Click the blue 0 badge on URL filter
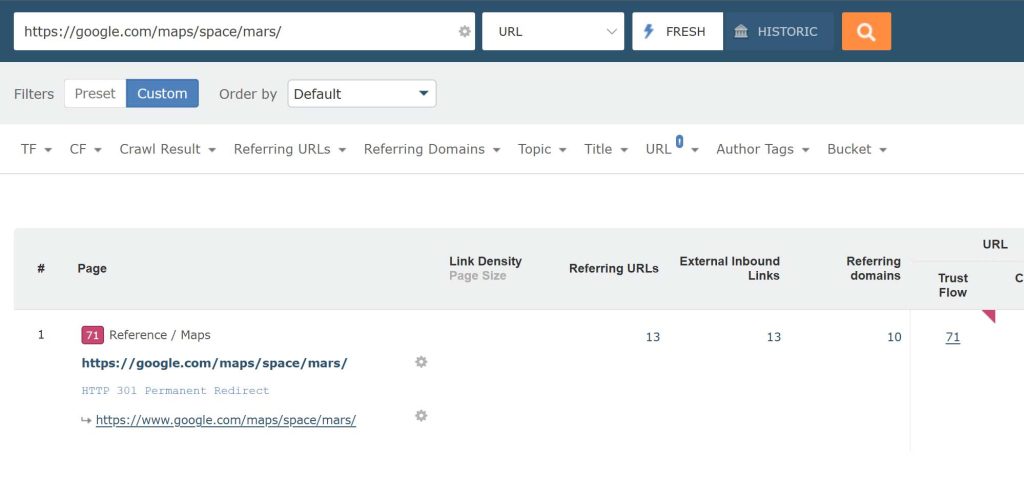1024x478 pixels. click(679, 140)
